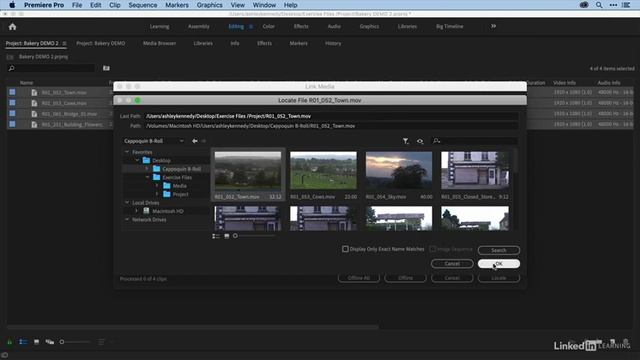Switch to Project: Bakery DEMO tab
640x360 pixels.
[101, 43]
